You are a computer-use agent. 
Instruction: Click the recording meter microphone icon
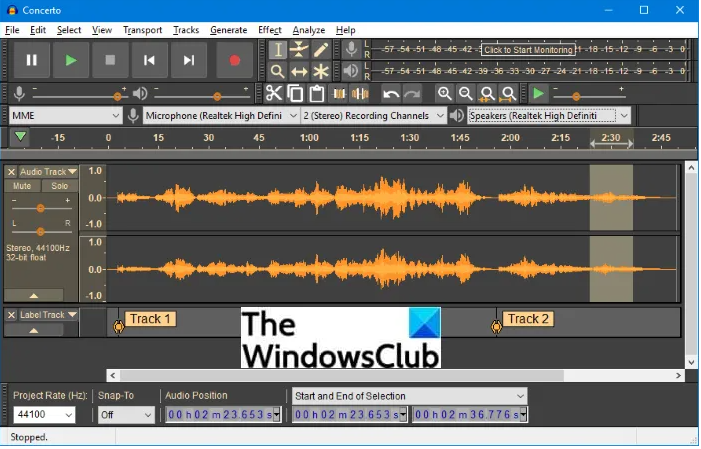pos(352,49)
